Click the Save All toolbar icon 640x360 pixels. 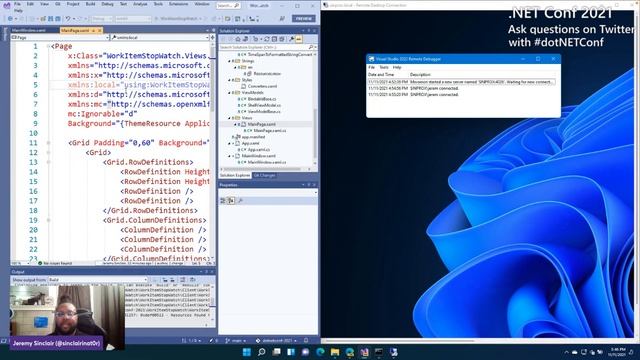pos(58,19)
